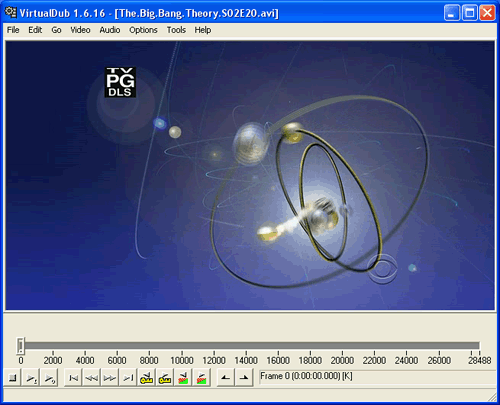Open the Go menu
This screenshot has width=500, height=405.
coord(56,30)
